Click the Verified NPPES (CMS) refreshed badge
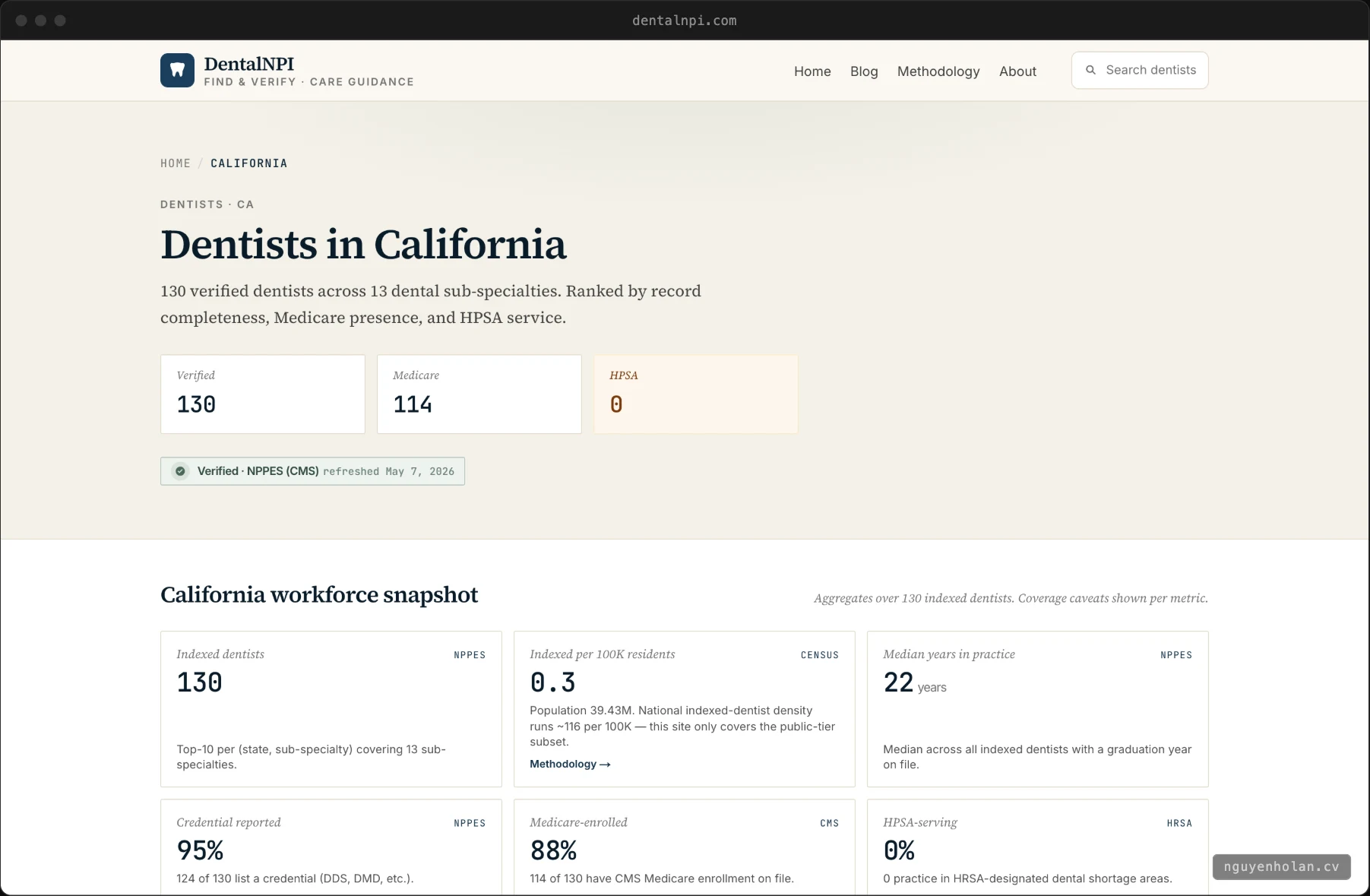The image size is (1370, 896). click(312, 471)
